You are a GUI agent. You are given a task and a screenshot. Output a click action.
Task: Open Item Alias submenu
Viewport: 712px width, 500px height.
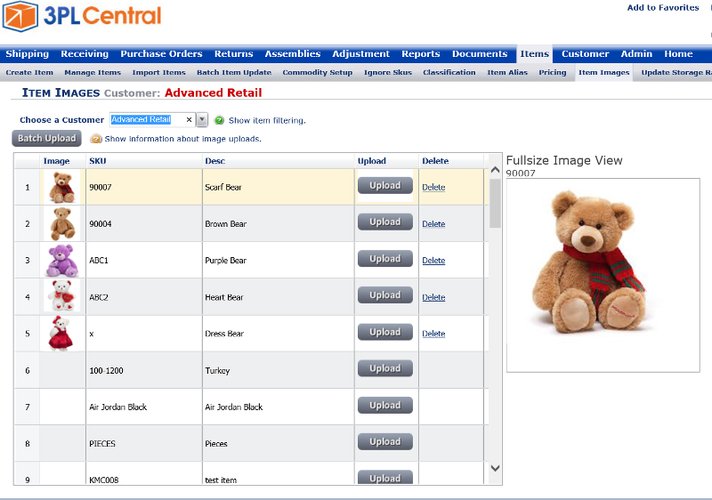pos(507,72)
